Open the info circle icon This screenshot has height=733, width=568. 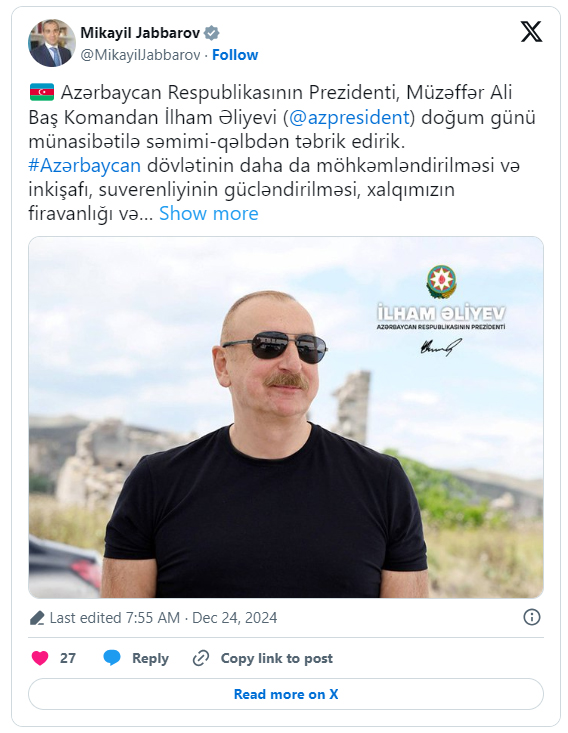point(532,617)
